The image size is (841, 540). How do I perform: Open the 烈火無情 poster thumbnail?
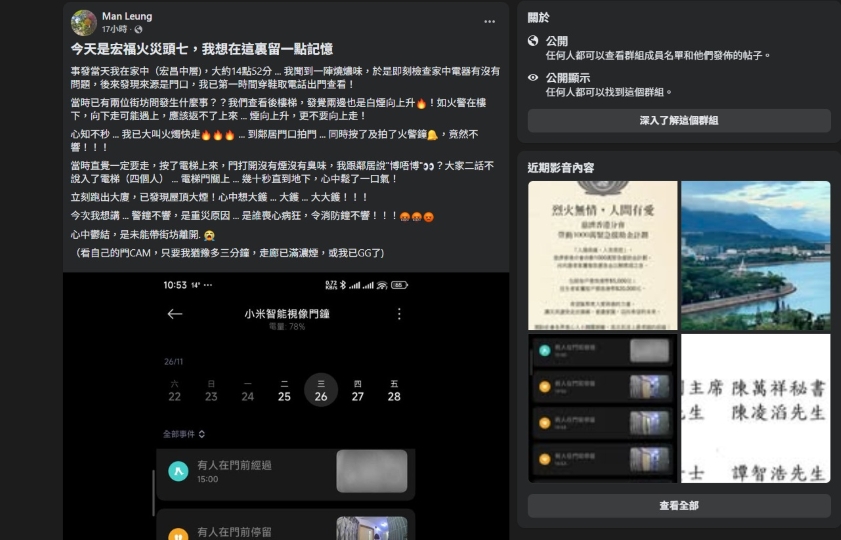[602, 255]
